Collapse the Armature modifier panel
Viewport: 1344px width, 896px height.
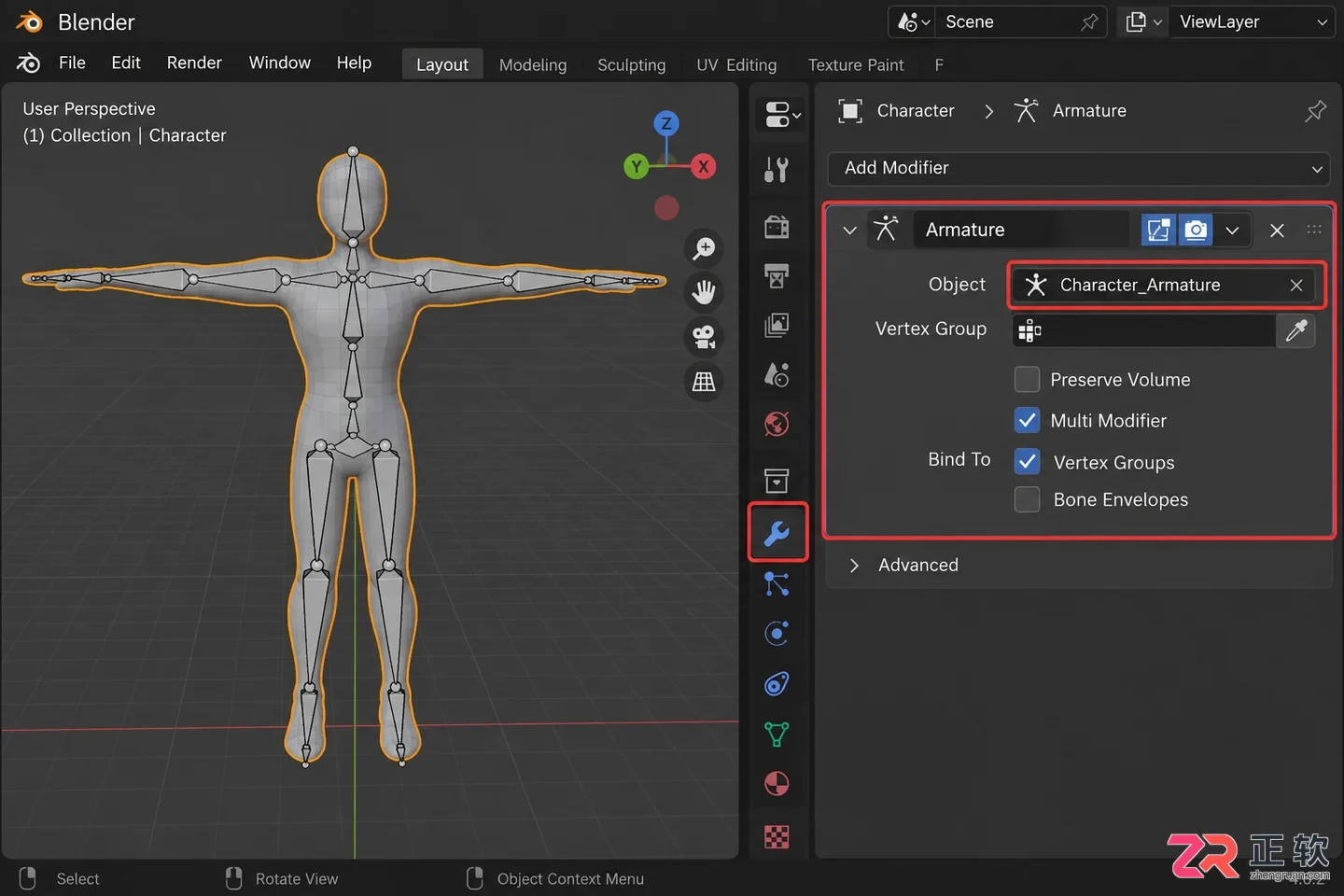tap(849, 230)
